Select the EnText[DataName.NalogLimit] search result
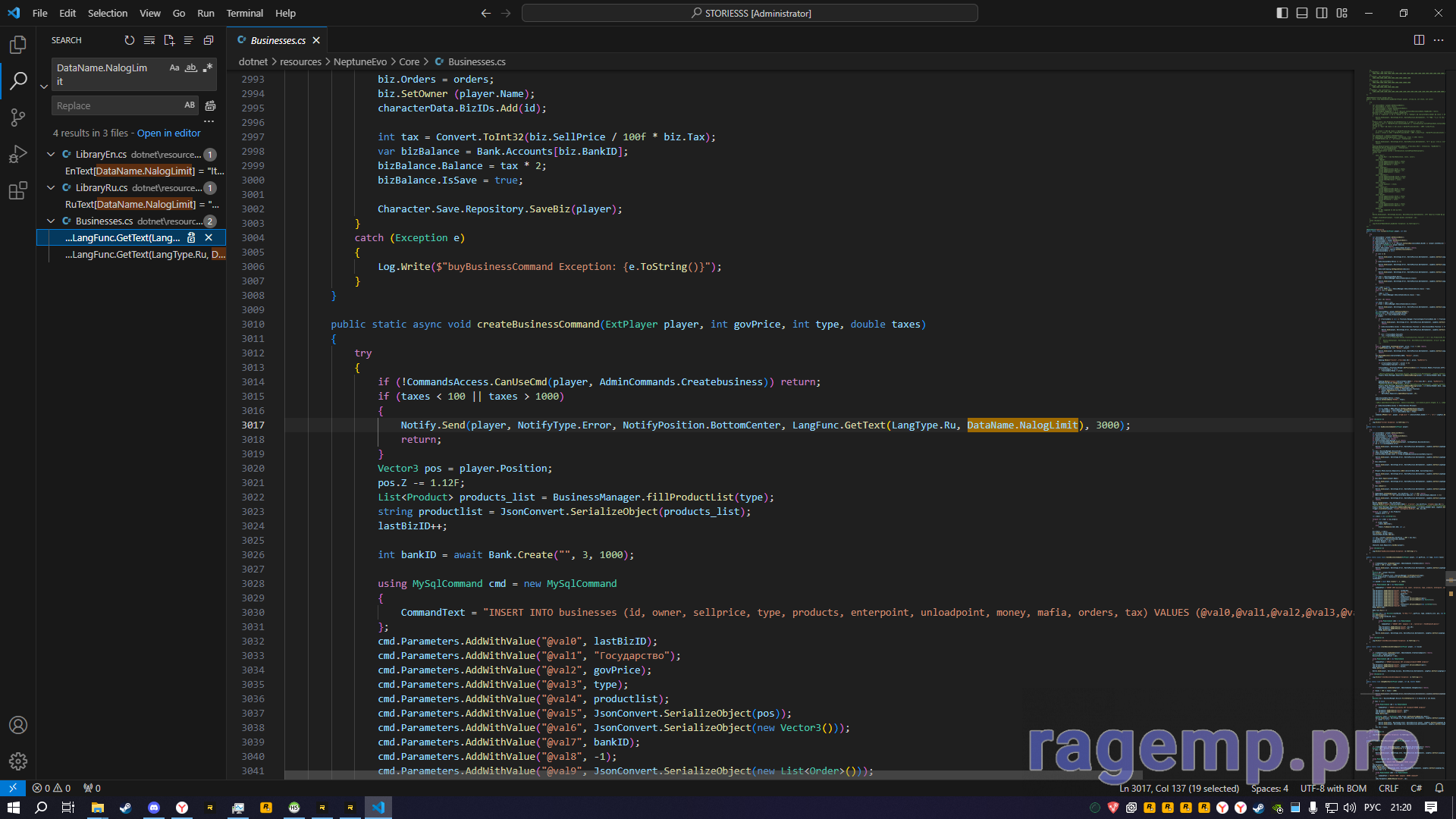The image size is (1456, 819). [144, 171]
